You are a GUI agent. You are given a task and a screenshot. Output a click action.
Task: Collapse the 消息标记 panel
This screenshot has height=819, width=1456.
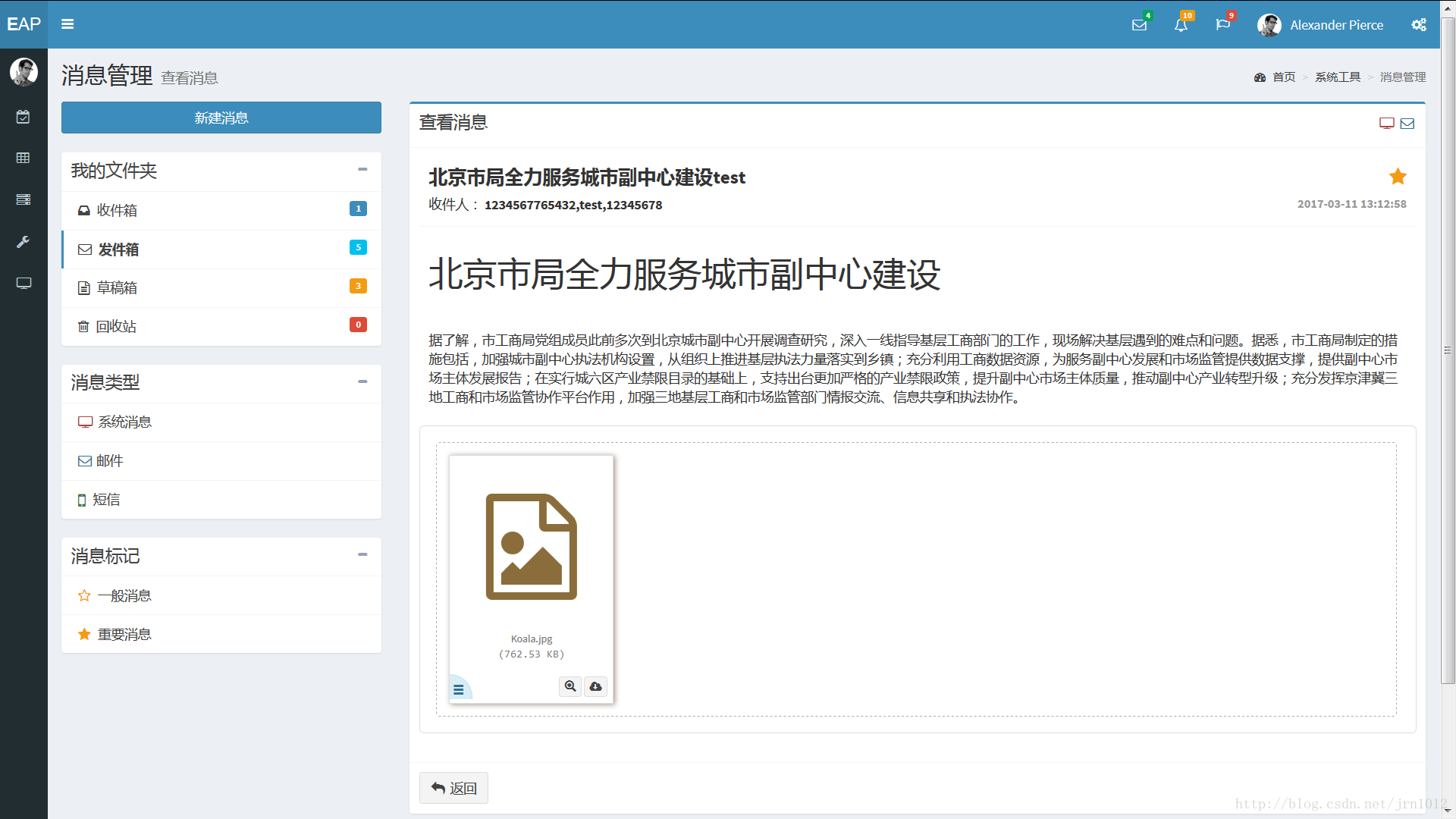(362, 555)
